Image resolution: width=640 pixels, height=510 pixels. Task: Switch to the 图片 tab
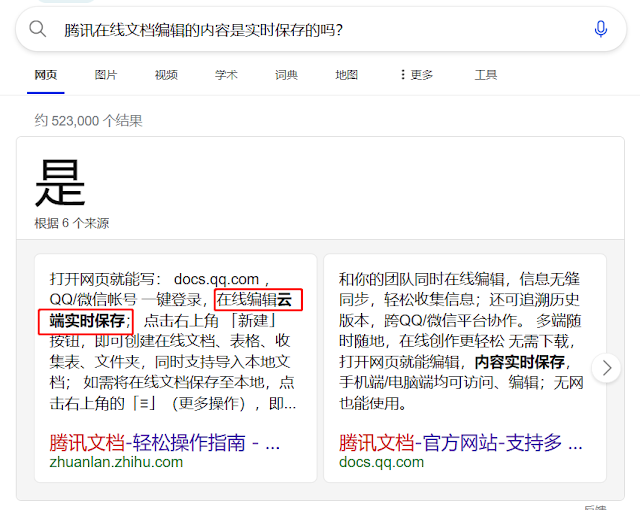click(x=106, y=75)
